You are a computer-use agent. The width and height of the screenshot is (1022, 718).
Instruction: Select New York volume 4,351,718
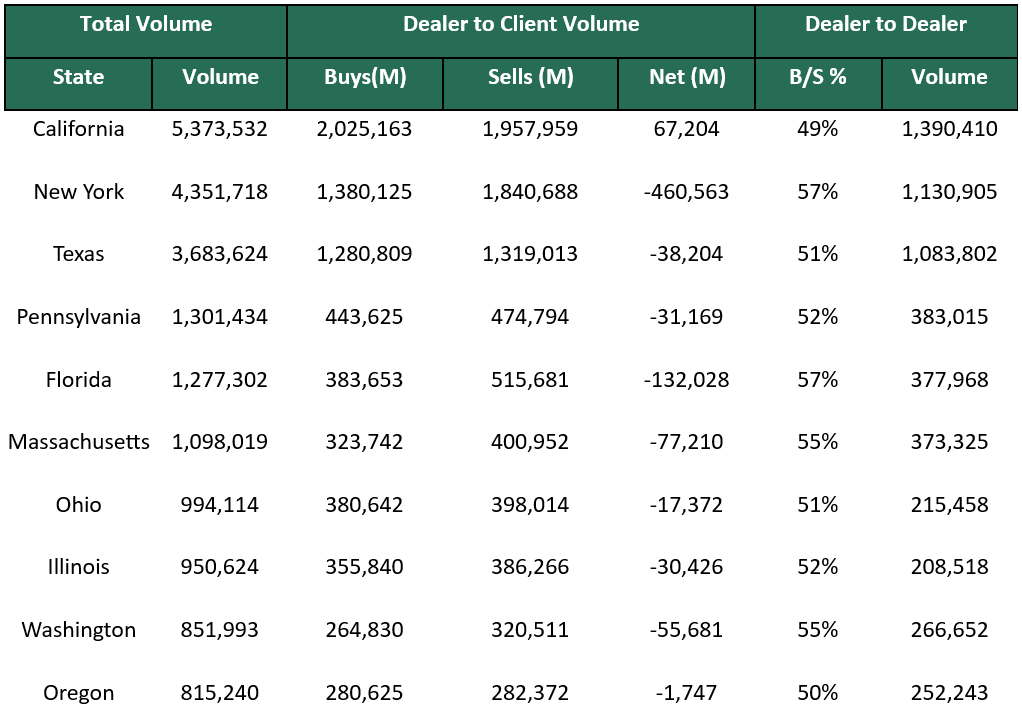pos(220,192)
